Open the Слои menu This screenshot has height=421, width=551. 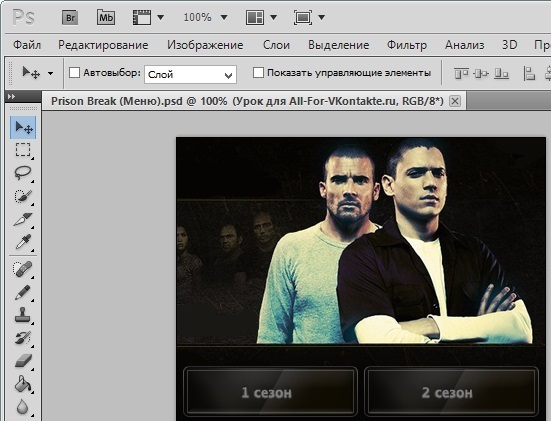(276, 45)
